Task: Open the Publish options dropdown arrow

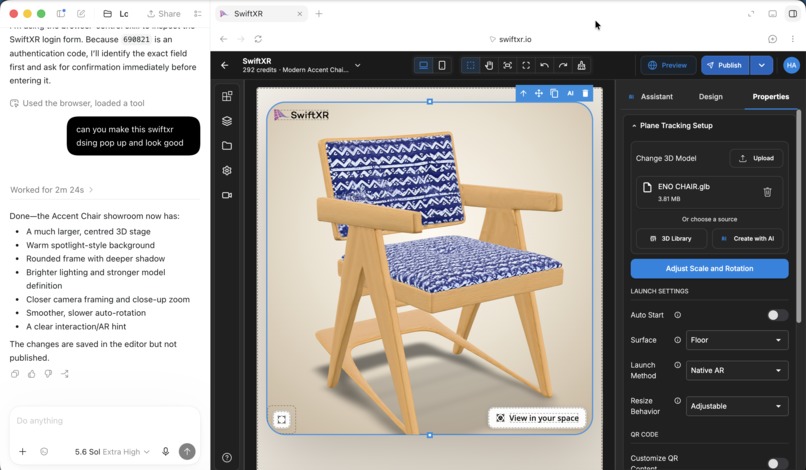Action: (761, 65)
